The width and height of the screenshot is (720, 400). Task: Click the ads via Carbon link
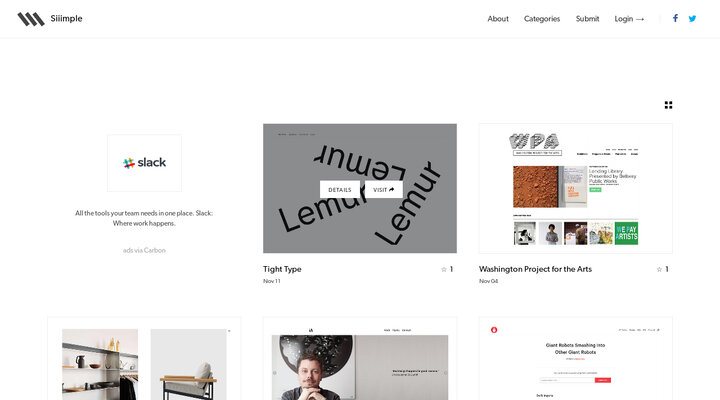pos(144,250)
